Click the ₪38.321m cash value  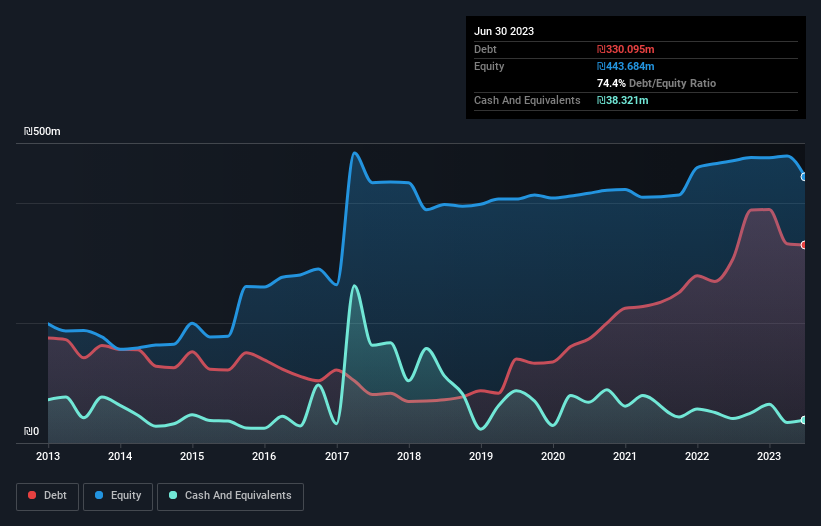(623, 100)
